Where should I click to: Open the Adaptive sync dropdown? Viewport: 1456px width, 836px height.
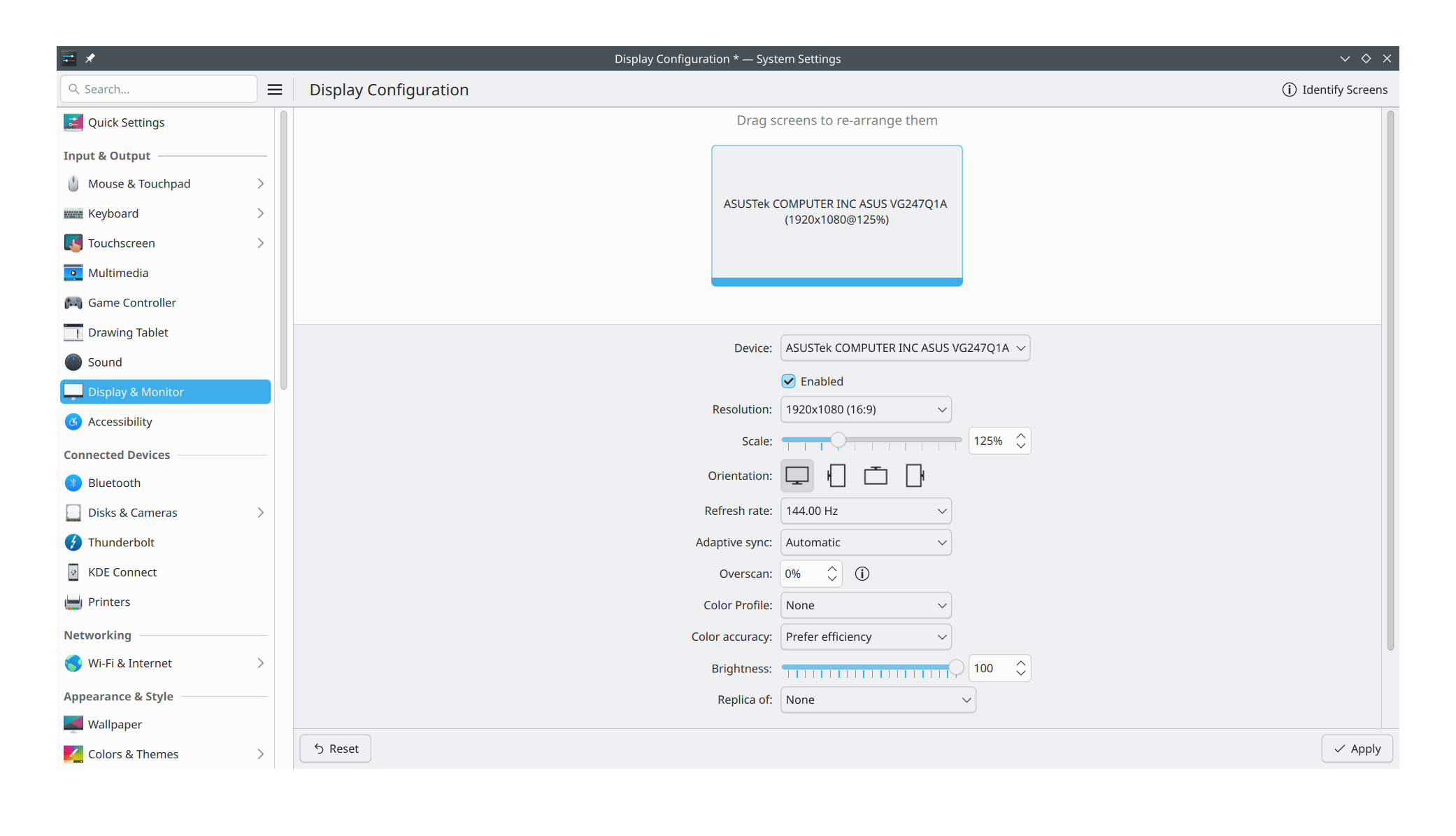click(866, 542)
